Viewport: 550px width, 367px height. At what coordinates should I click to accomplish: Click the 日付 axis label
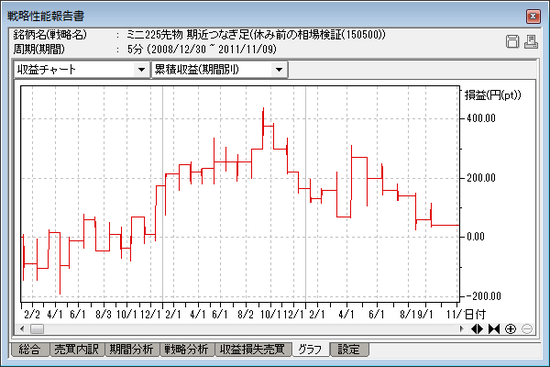[x=475, y=314]
